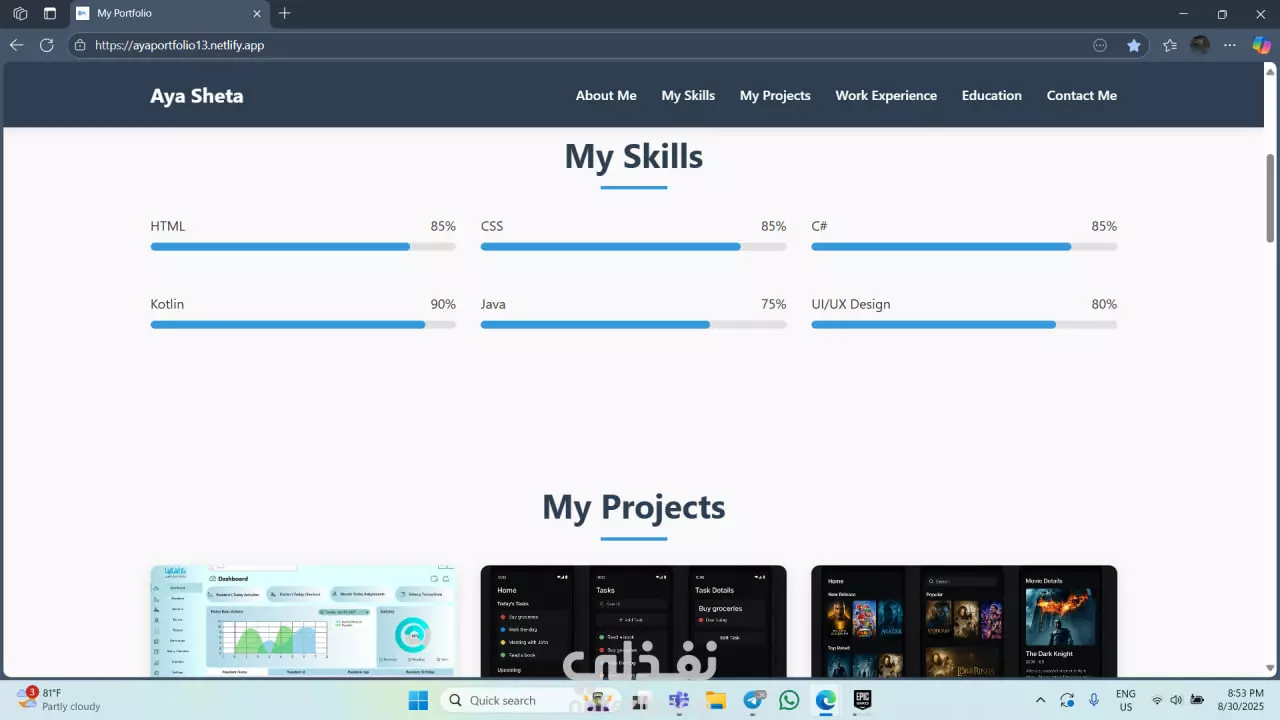Open Edge Settings and more menu
Image resolution: width=1280 pixels, height=720 pixels.
1230,45
